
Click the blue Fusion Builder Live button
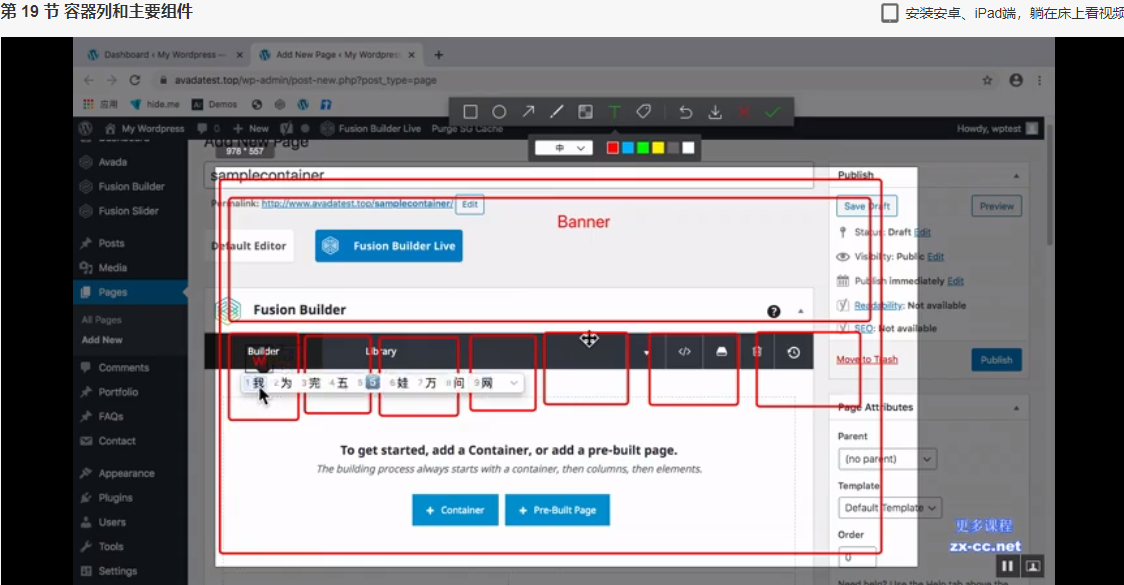(389, 246)
